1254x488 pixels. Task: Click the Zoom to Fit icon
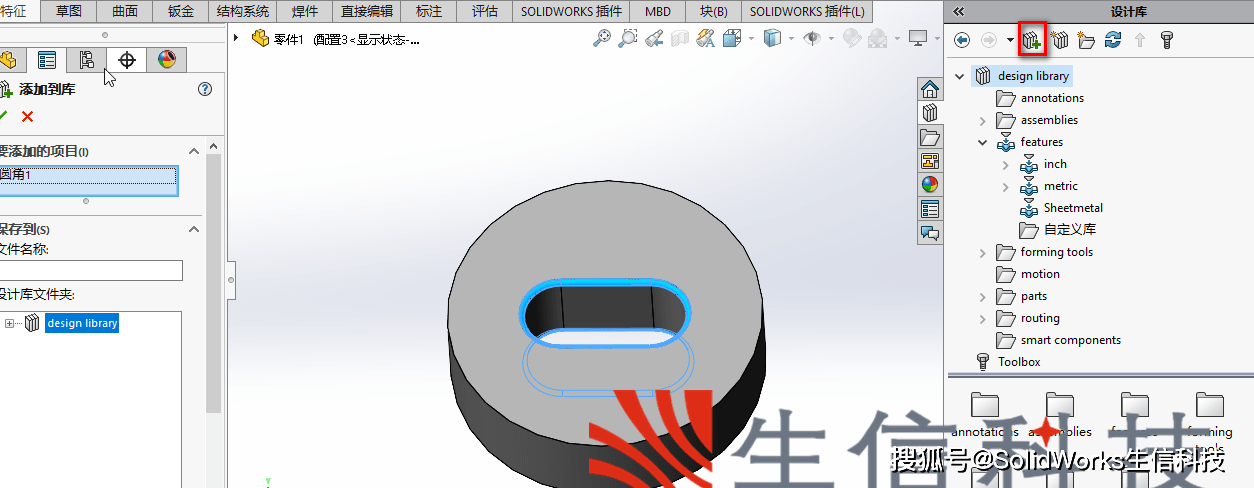[601, 39]
